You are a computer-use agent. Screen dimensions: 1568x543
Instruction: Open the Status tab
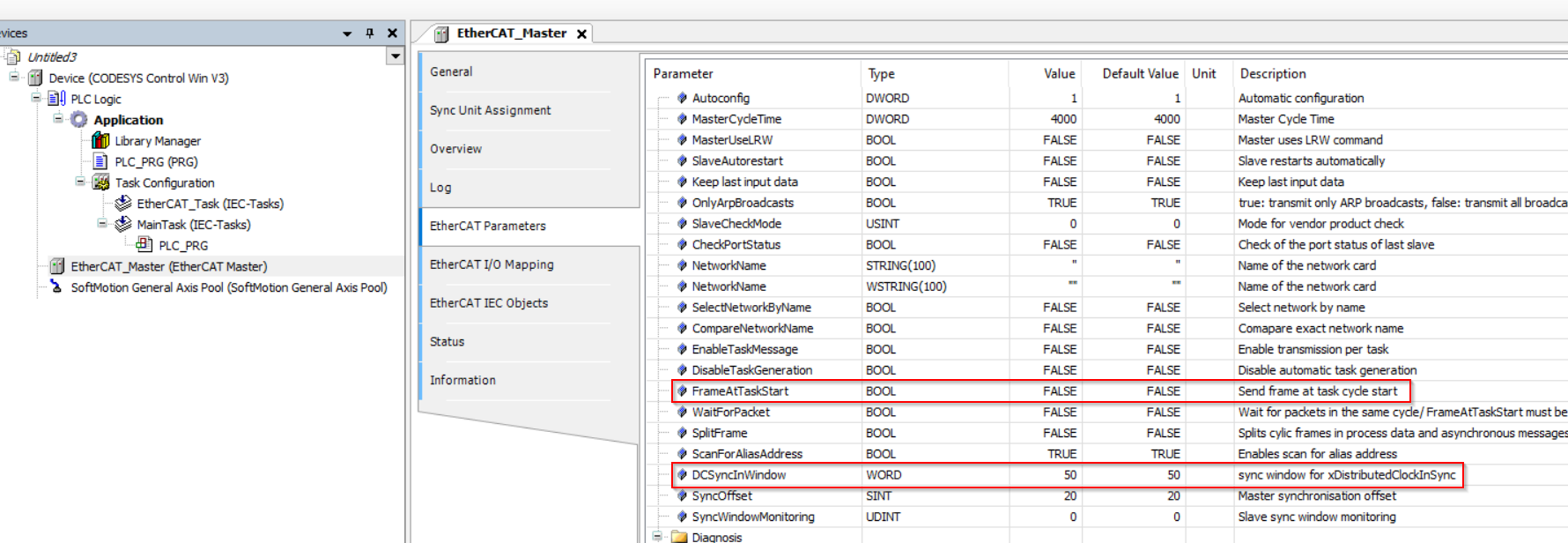coord(447,341)
